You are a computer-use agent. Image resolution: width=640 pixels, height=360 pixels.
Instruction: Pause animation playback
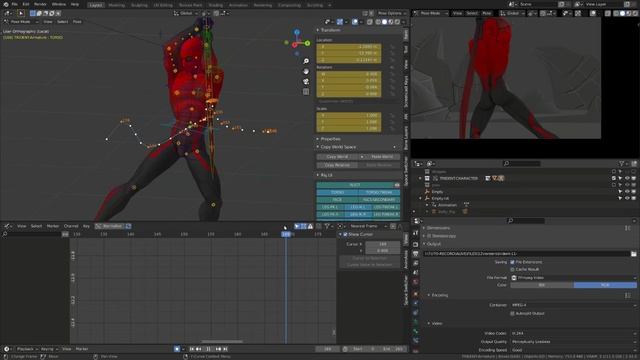click(209, 349)
